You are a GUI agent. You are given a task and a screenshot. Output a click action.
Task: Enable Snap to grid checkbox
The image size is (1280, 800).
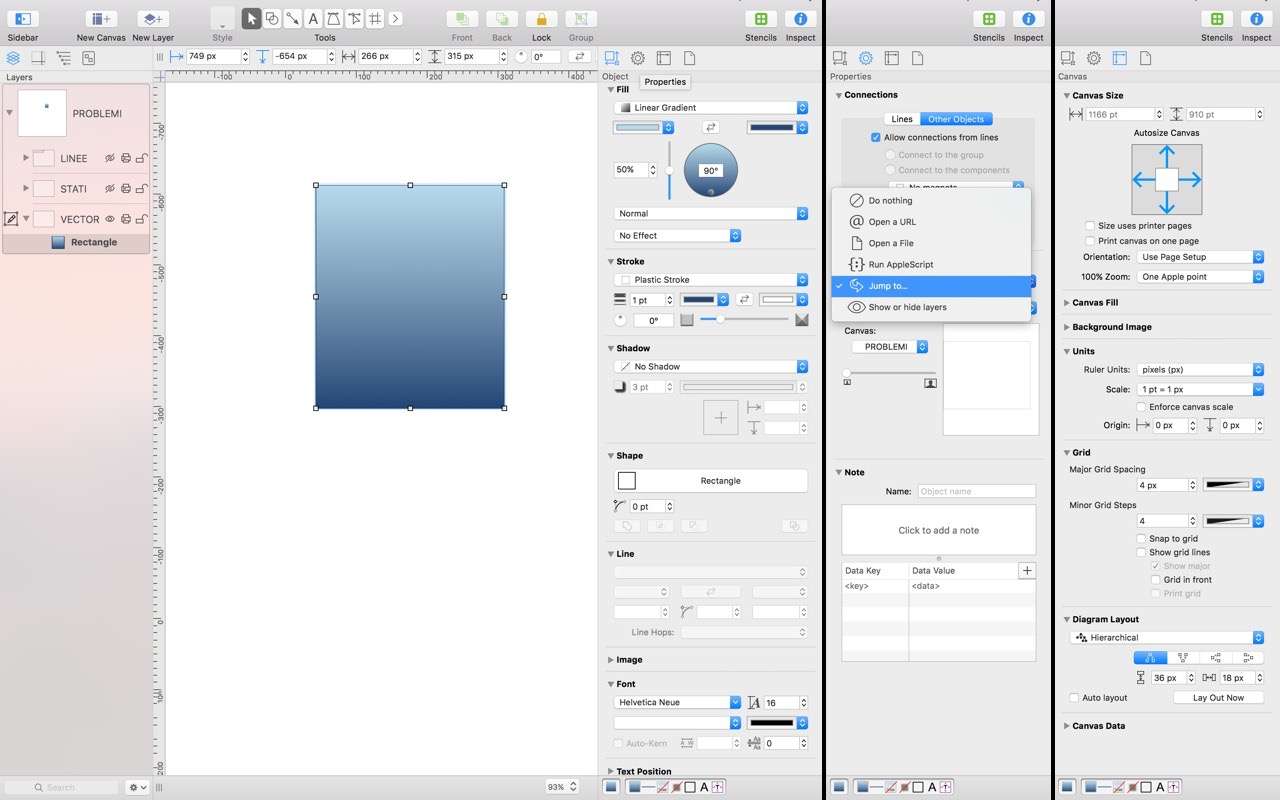(1141, 539)
